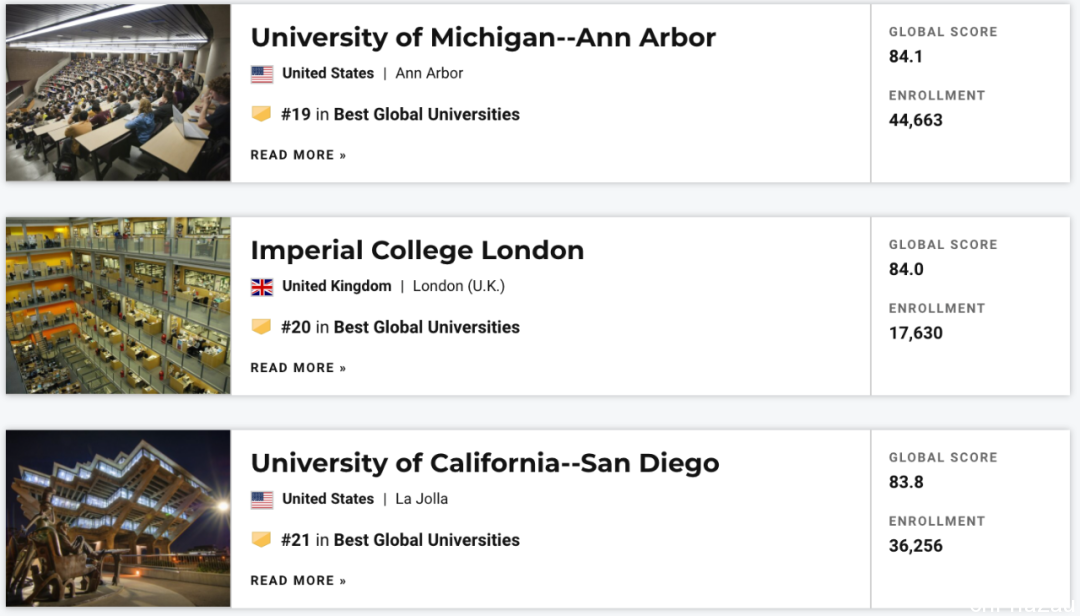Open the Imperial College library thumbnail
The width and height of the screenshot is (1080, 616).
[118, 306]
